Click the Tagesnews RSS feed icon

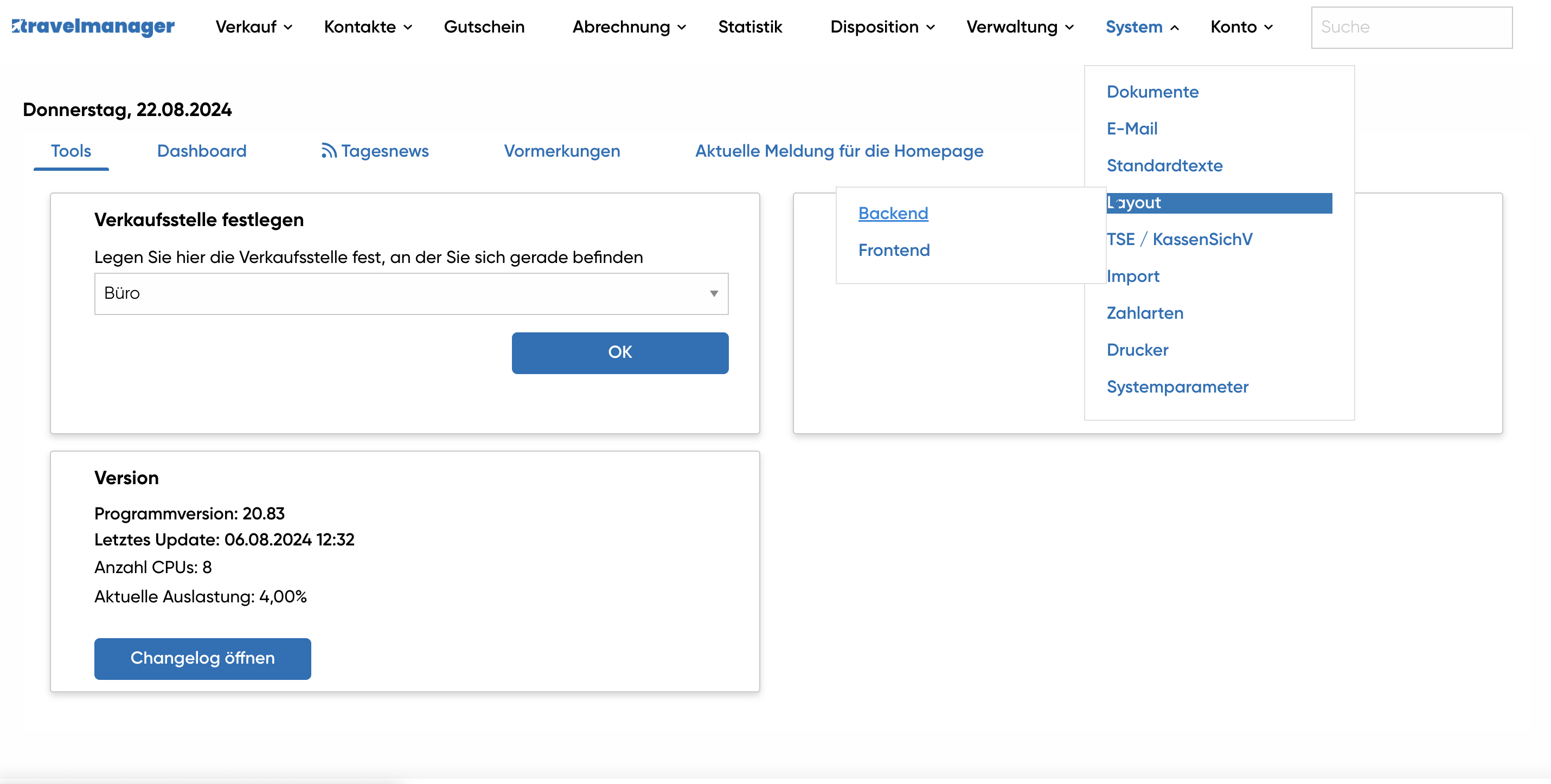[328, 151]
